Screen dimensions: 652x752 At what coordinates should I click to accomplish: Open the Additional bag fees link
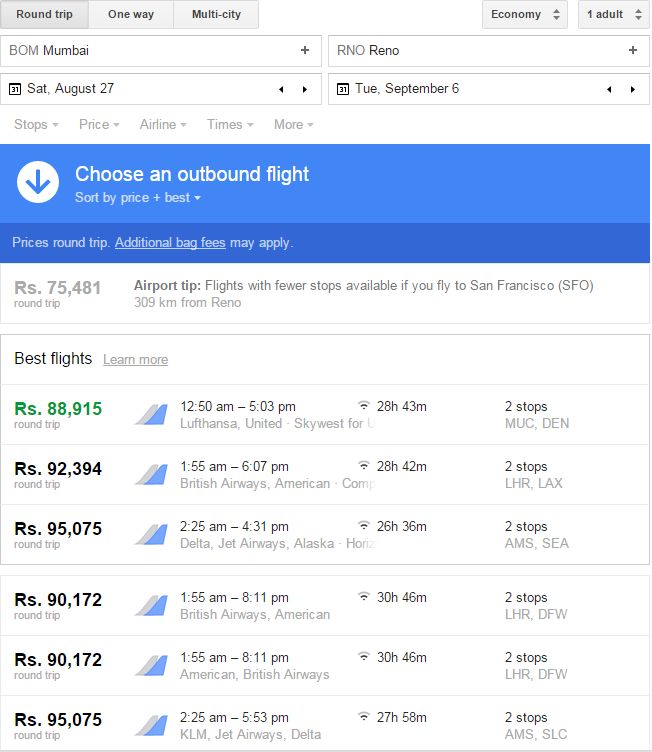click(x=170, y=243)
